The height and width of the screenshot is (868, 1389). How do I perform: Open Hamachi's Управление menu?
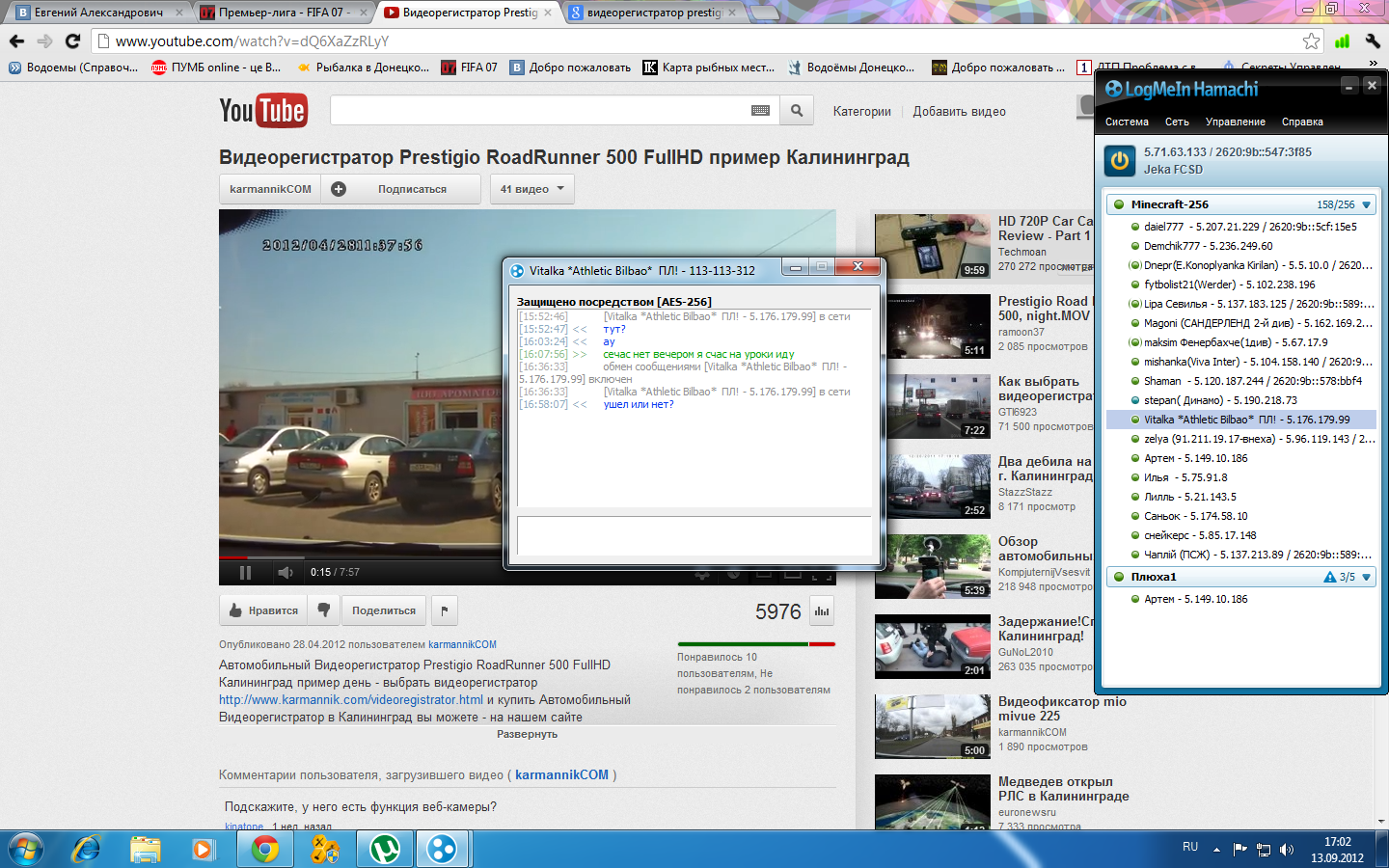click(1236, 122)
